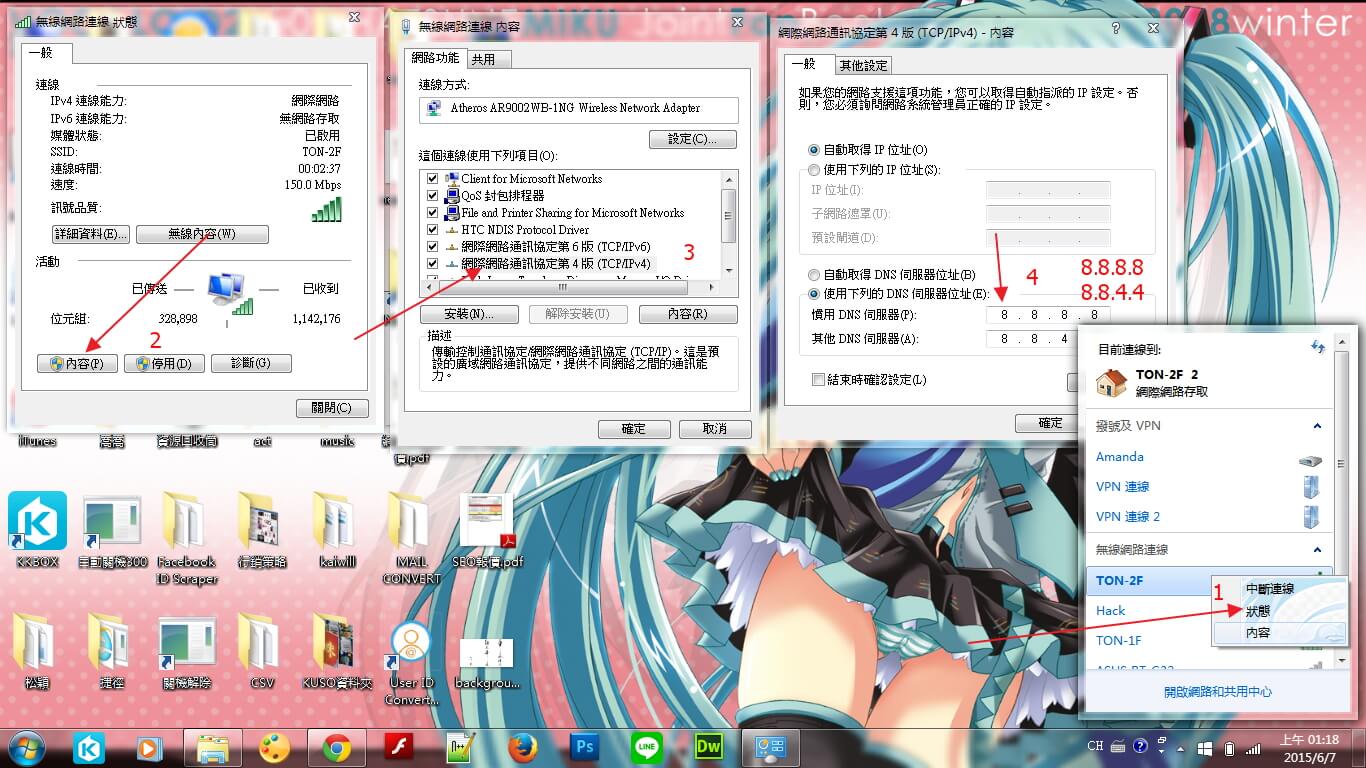Screen dimensions: 1366x768
Task: Click the 設定(C) adapter button
Action: pos(693,139)
